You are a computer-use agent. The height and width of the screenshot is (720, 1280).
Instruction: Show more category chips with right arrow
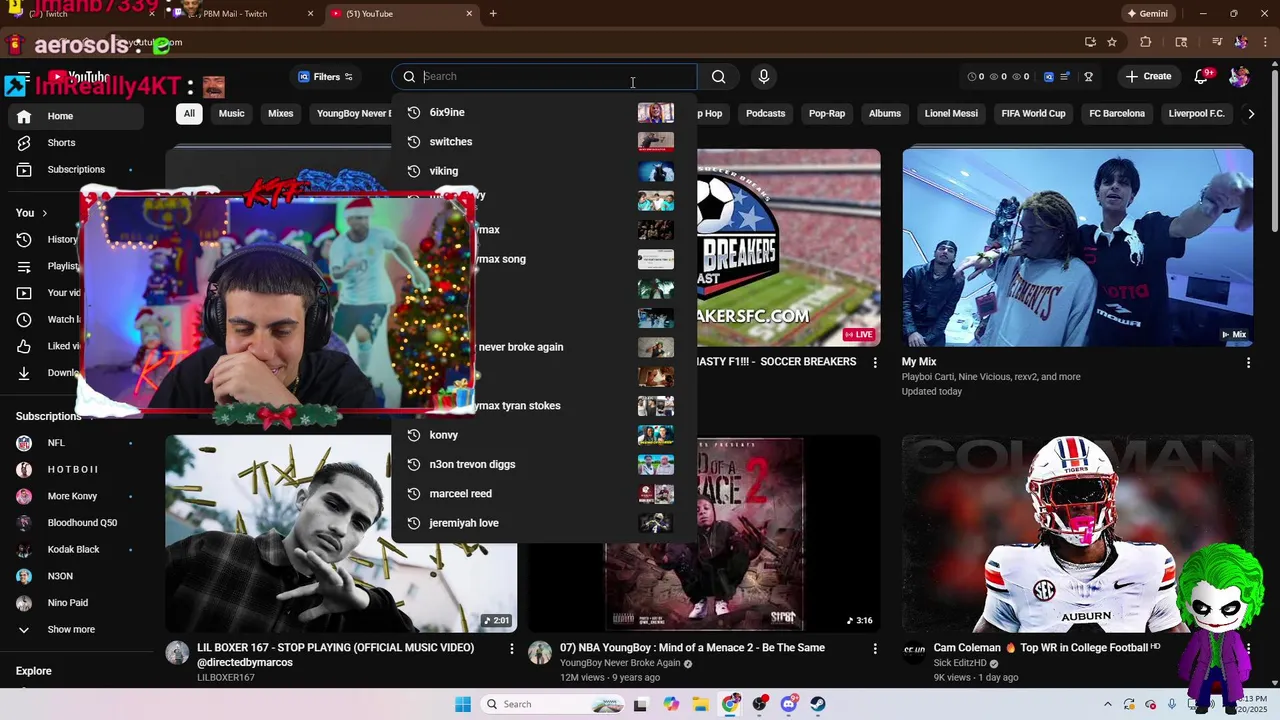[x=1251, y=114]
